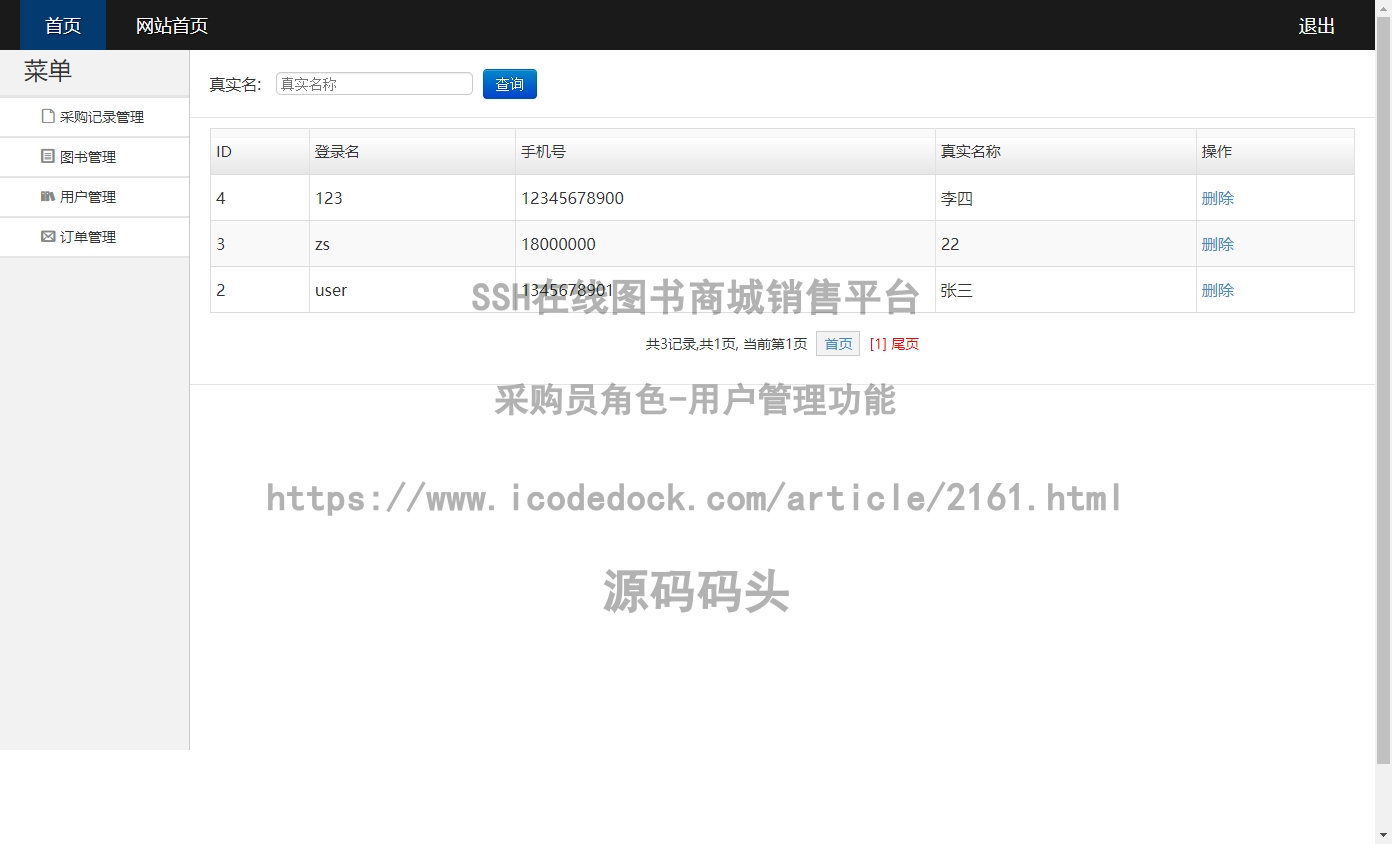Click the scrollbar down arrow

(x=1383, y=835)
